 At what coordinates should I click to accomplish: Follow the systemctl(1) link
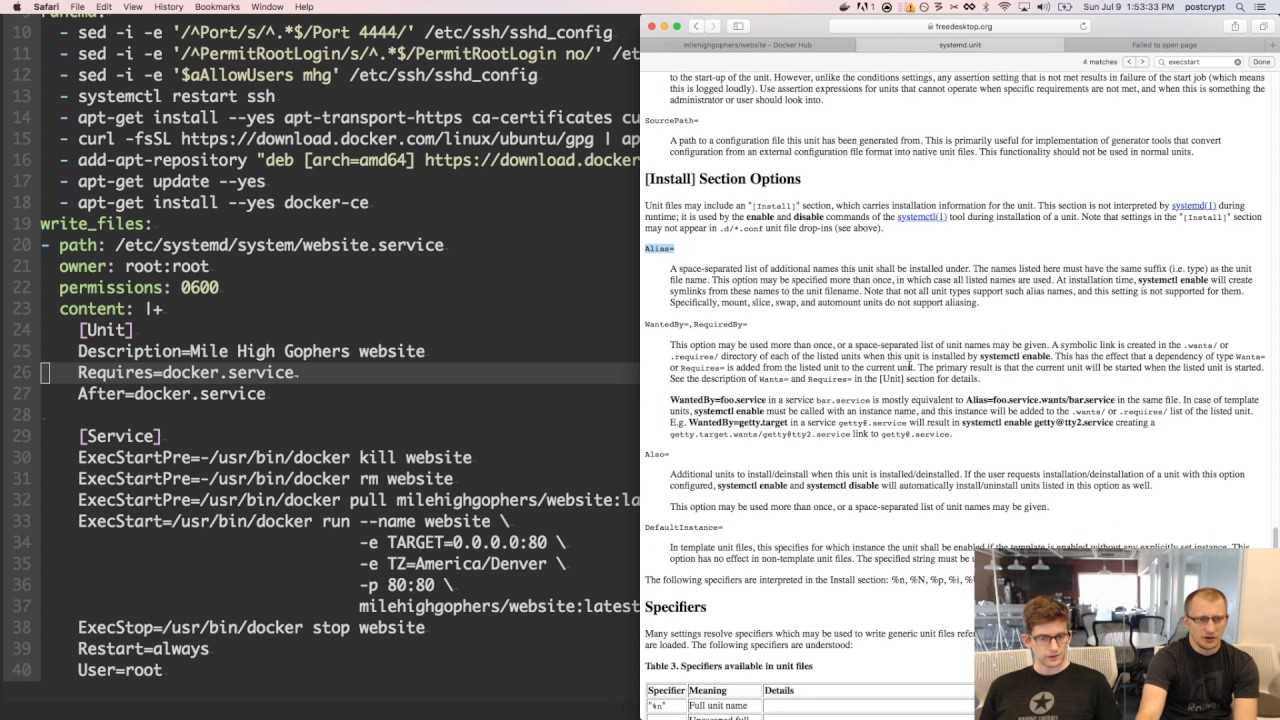(921, 217)
